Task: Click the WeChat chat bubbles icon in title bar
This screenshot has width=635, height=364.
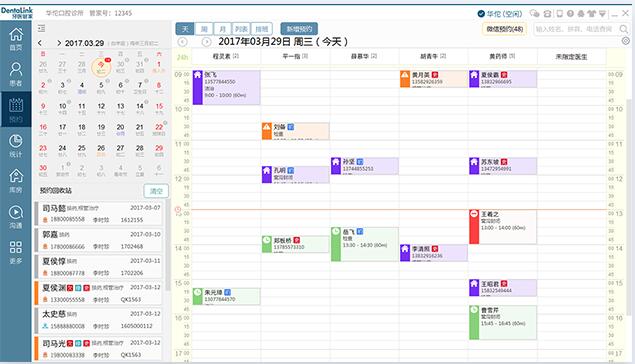Action: click(535, 14)
